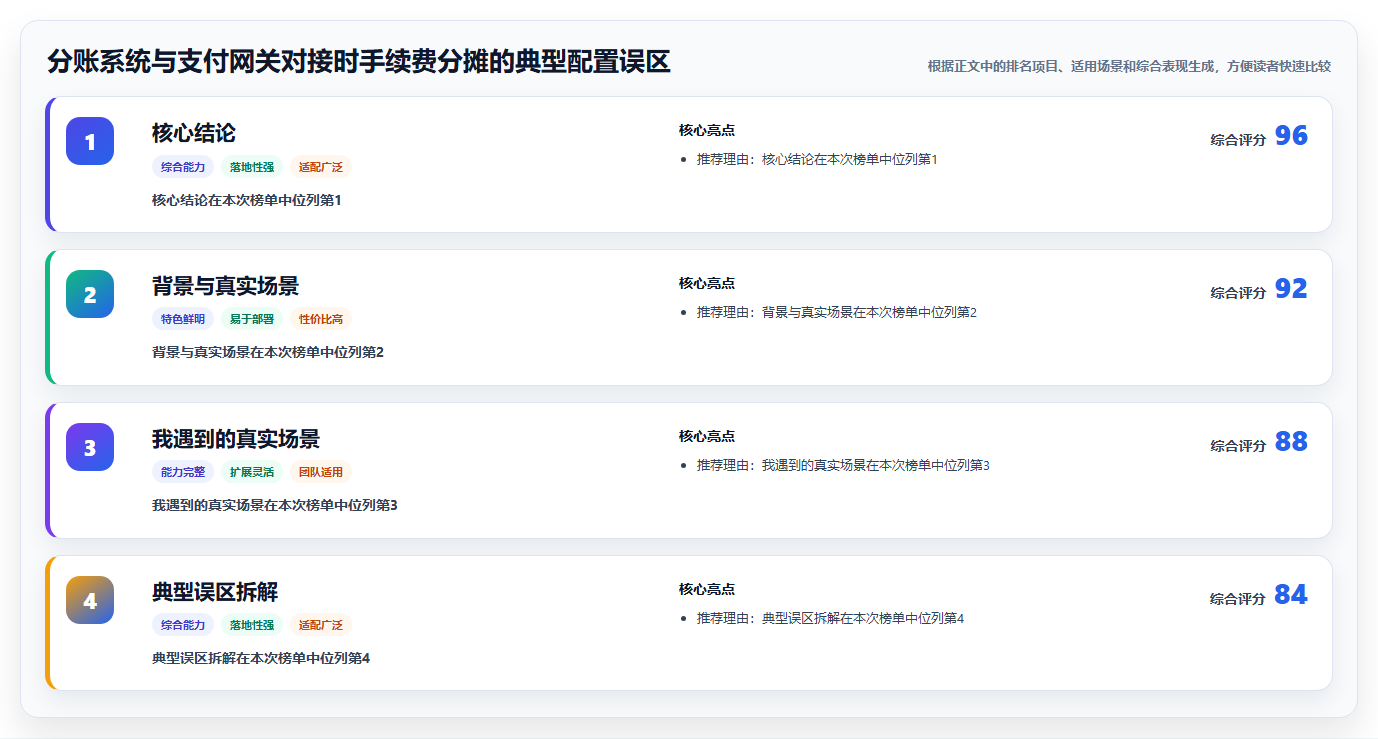
Task: Click summary line 典型误区拆解在本次榜单中位列第4
Action: (x=261, y=658)
